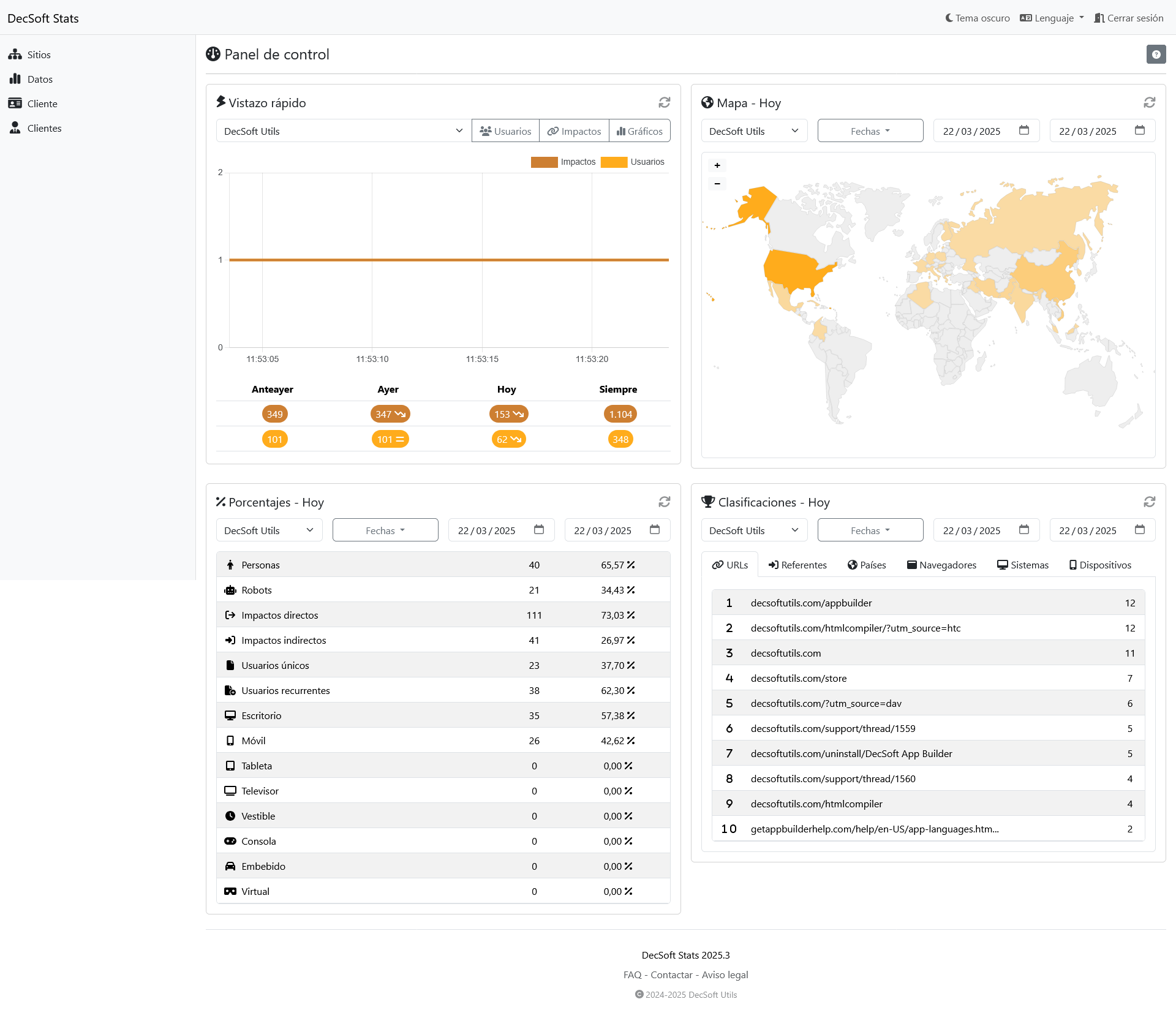Refresh the Mapa - Hoy panel
This screenshot has height=1018, width=1176.
1150,102
